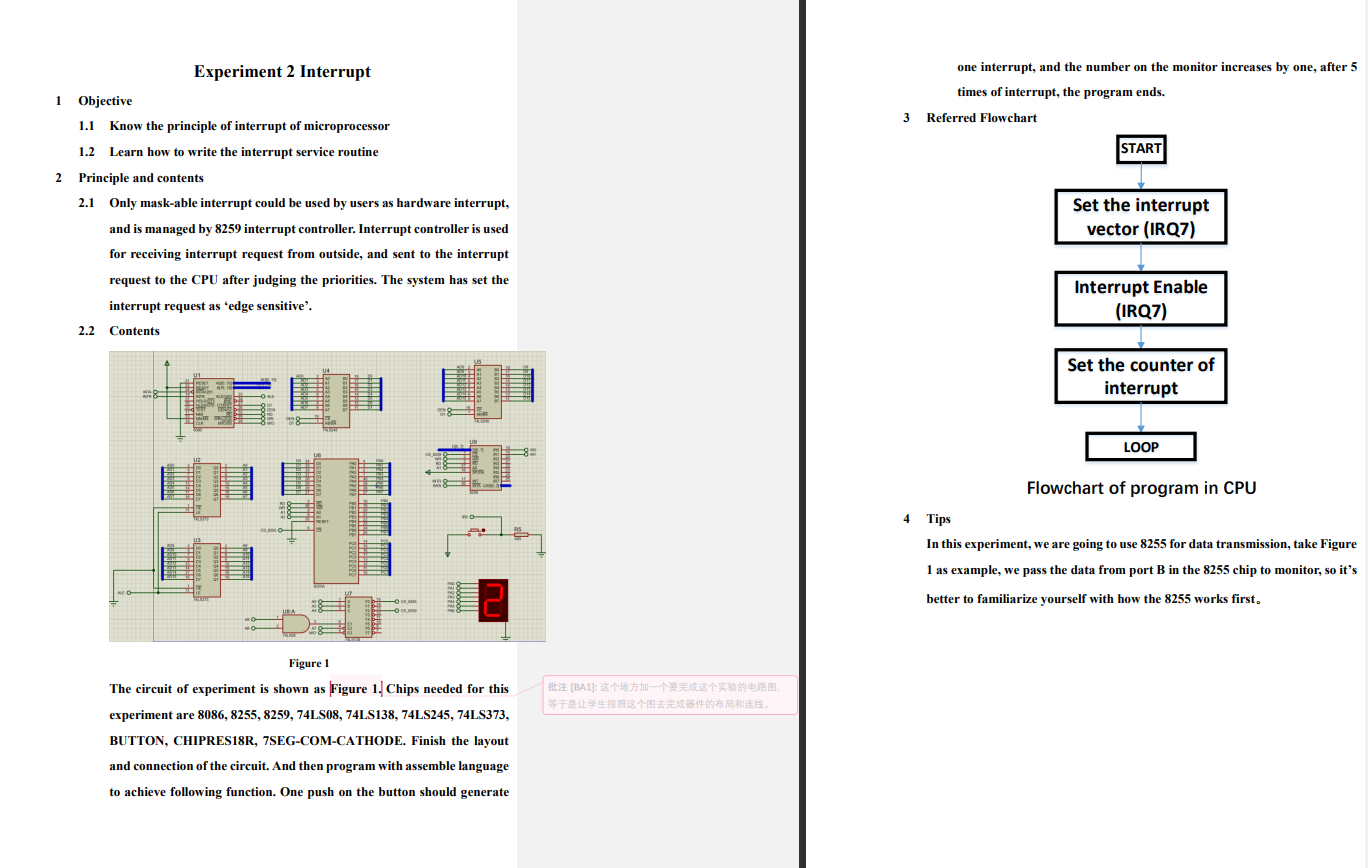Click the line starting 'and connection of the circuit'
Screen dimensions: 1368x868
click(x=309, y=766)
